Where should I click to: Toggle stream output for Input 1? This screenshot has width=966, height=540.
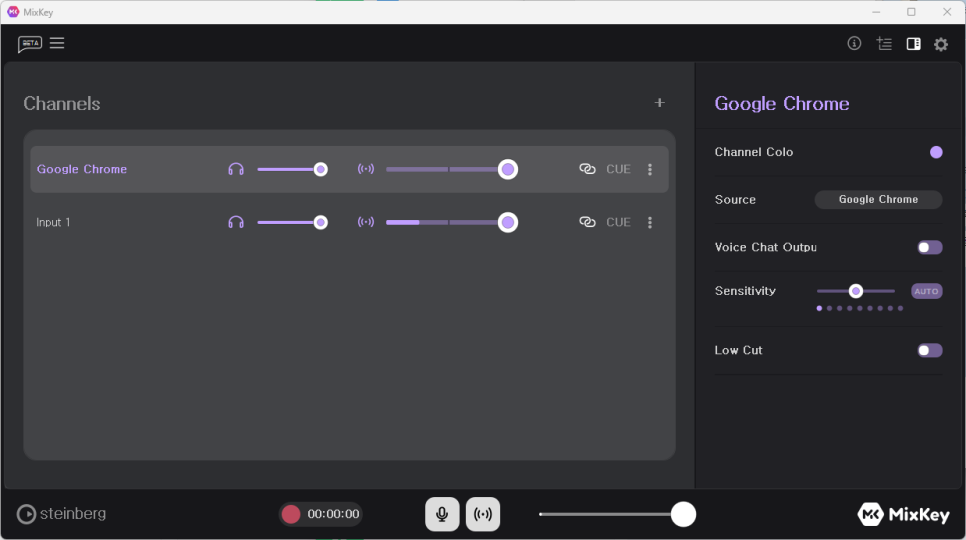366,222
